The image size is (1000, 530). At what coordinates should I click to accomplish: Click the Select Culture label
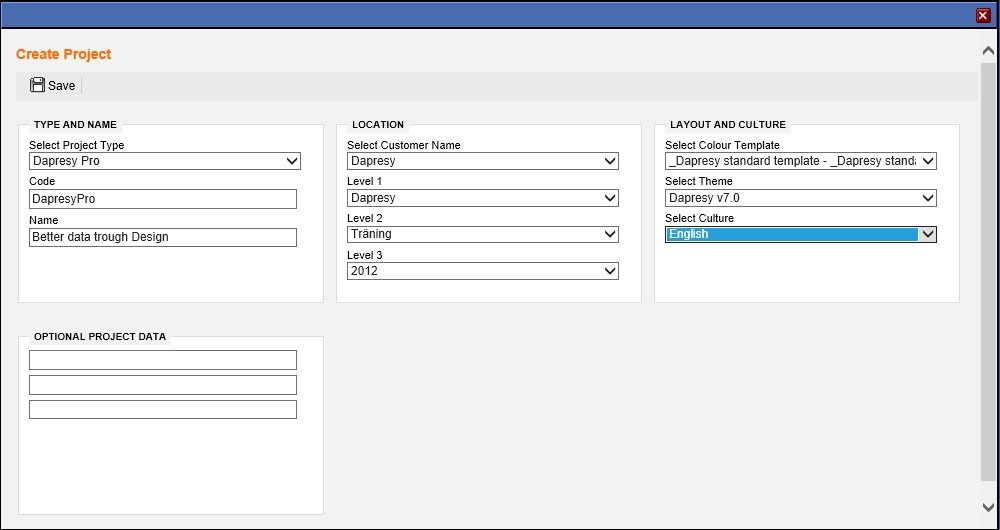(700, 218)
